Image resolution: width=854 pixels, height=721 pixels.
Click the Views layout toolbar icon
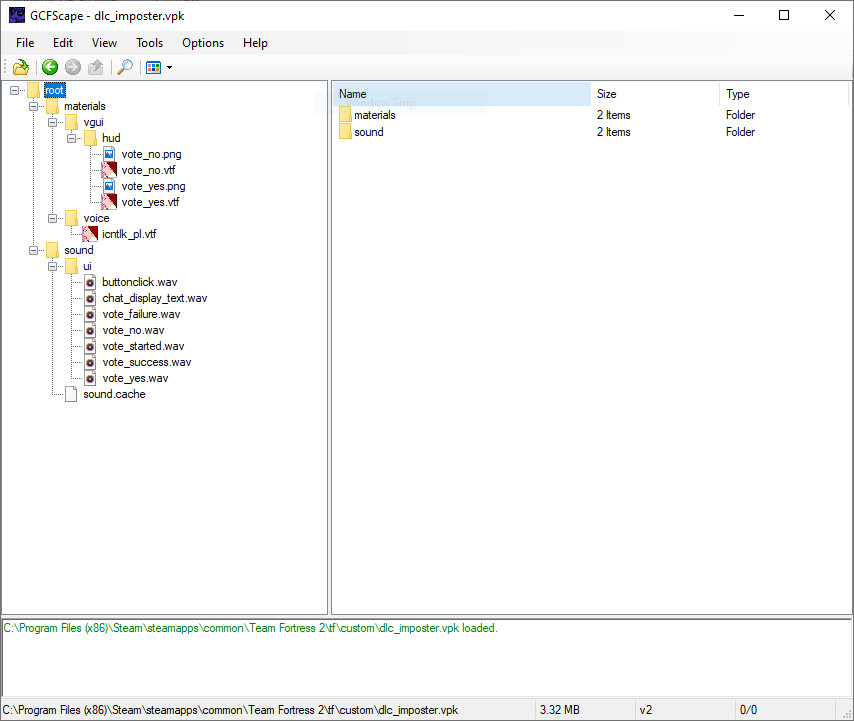coord(154,67)
